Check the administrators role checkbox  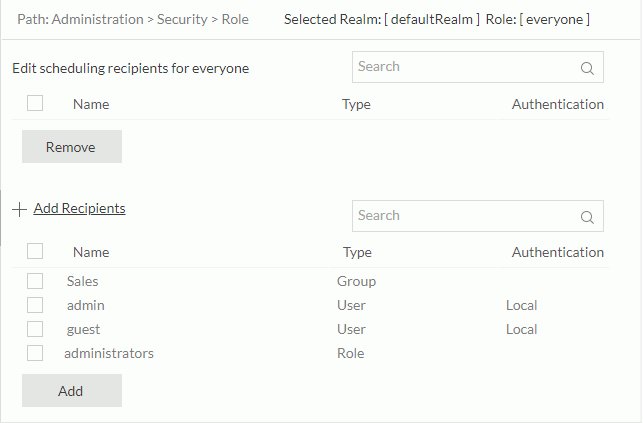(x=35, y=353)
